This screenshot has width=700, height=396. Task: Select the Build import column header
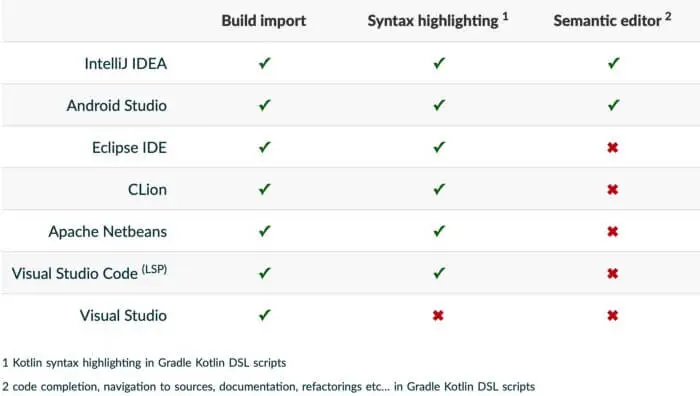[x=264, y=21]
